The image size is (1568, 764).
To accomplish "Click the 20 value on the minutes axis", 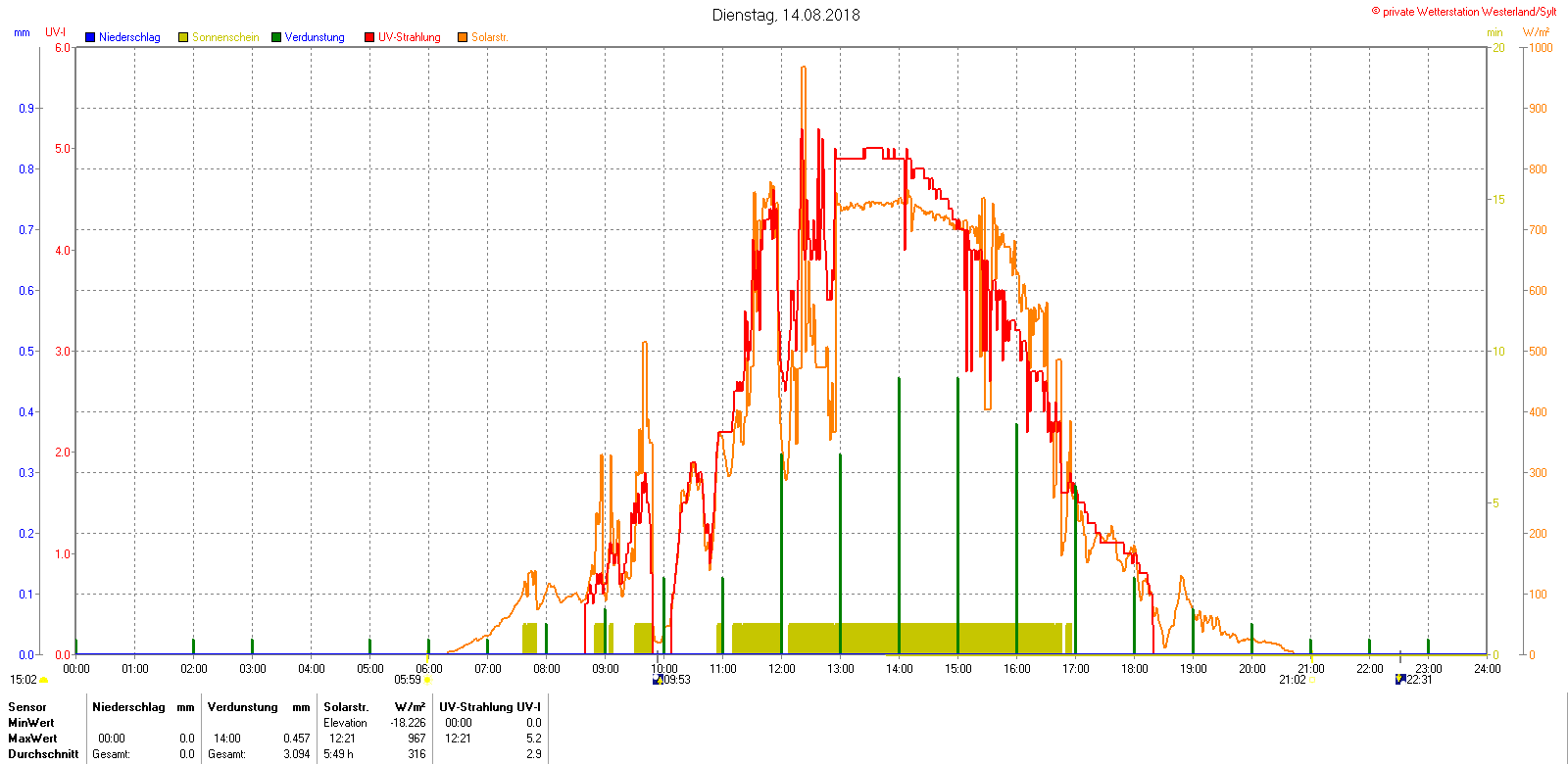I will pos(1498,48).
